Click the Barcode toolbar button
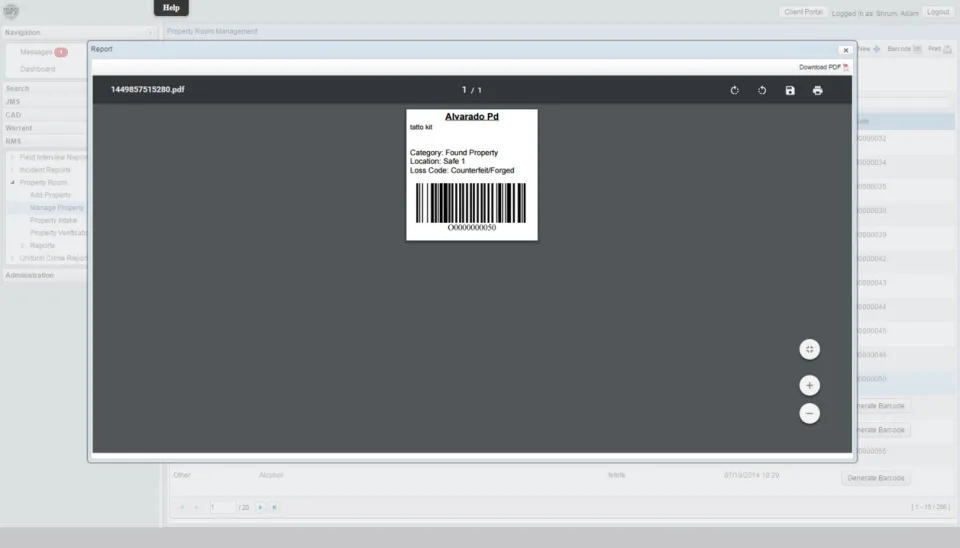Image resolution: width=960 pixels, height=548 pixels. [x=904, y=49]
